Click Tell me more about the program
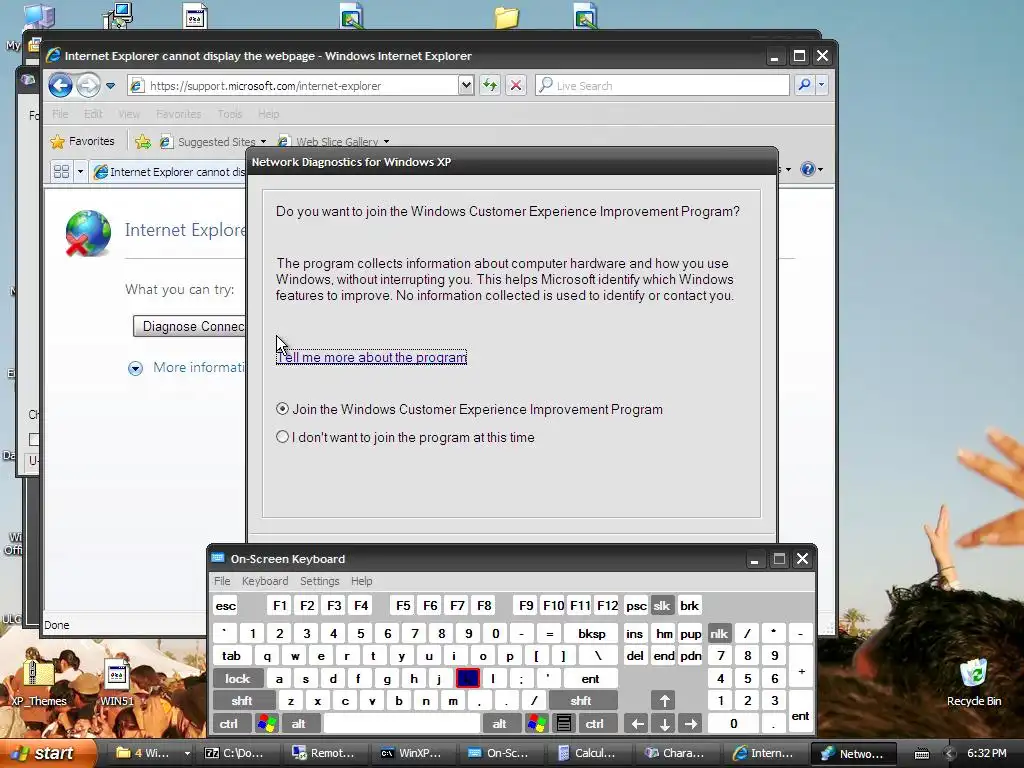This screenshot has height=768, width=1024. click(x=372, y=357)
